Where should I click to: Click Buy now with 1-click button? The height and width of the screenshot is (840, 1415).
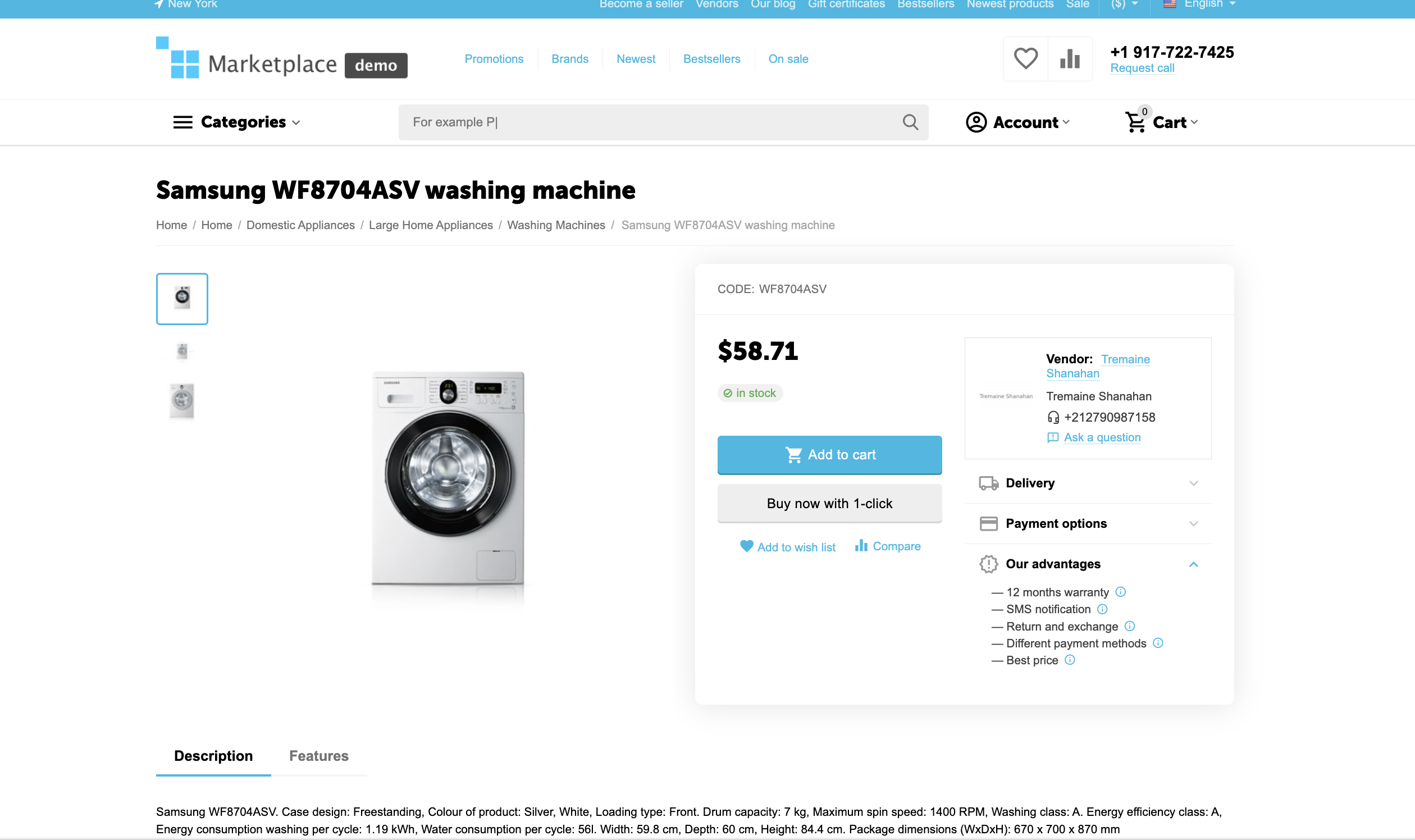click(x=829, y=503)
